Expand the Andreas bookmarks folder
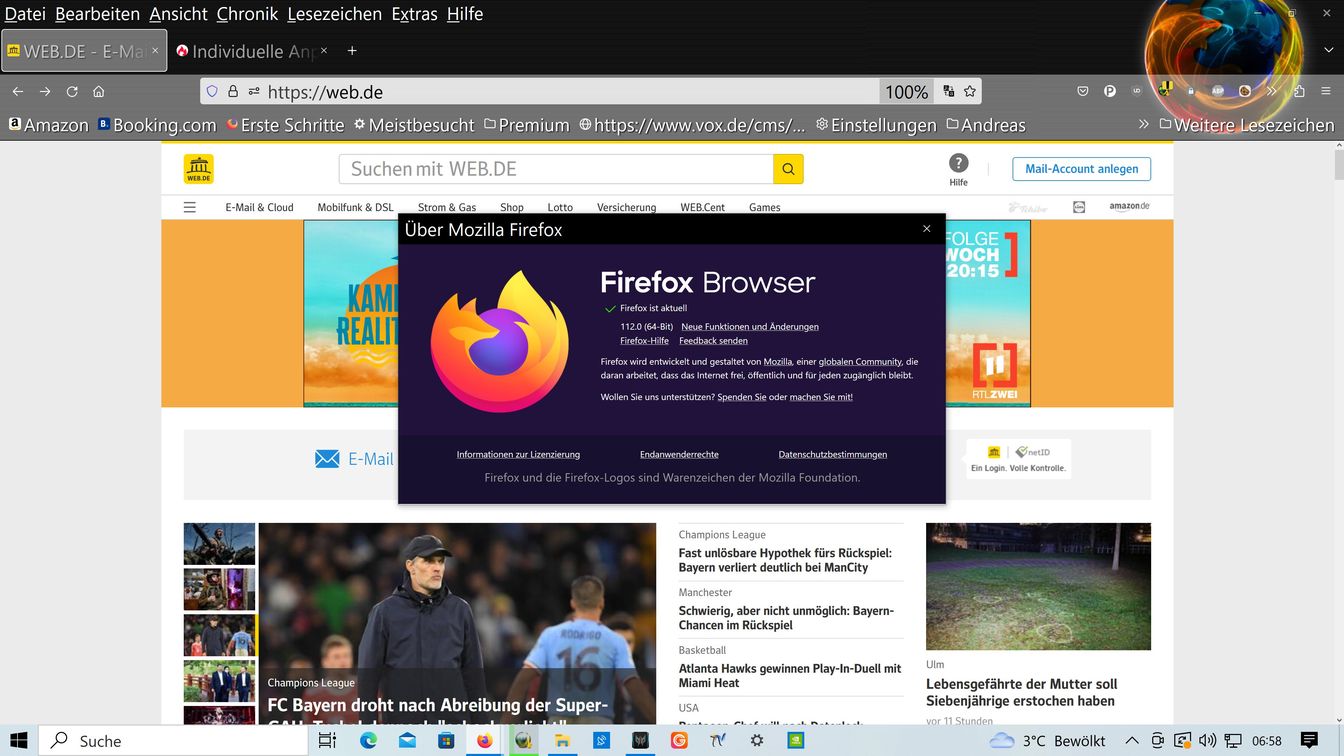This screenshot has height=756, width=1344. click(x=985, y=125)
